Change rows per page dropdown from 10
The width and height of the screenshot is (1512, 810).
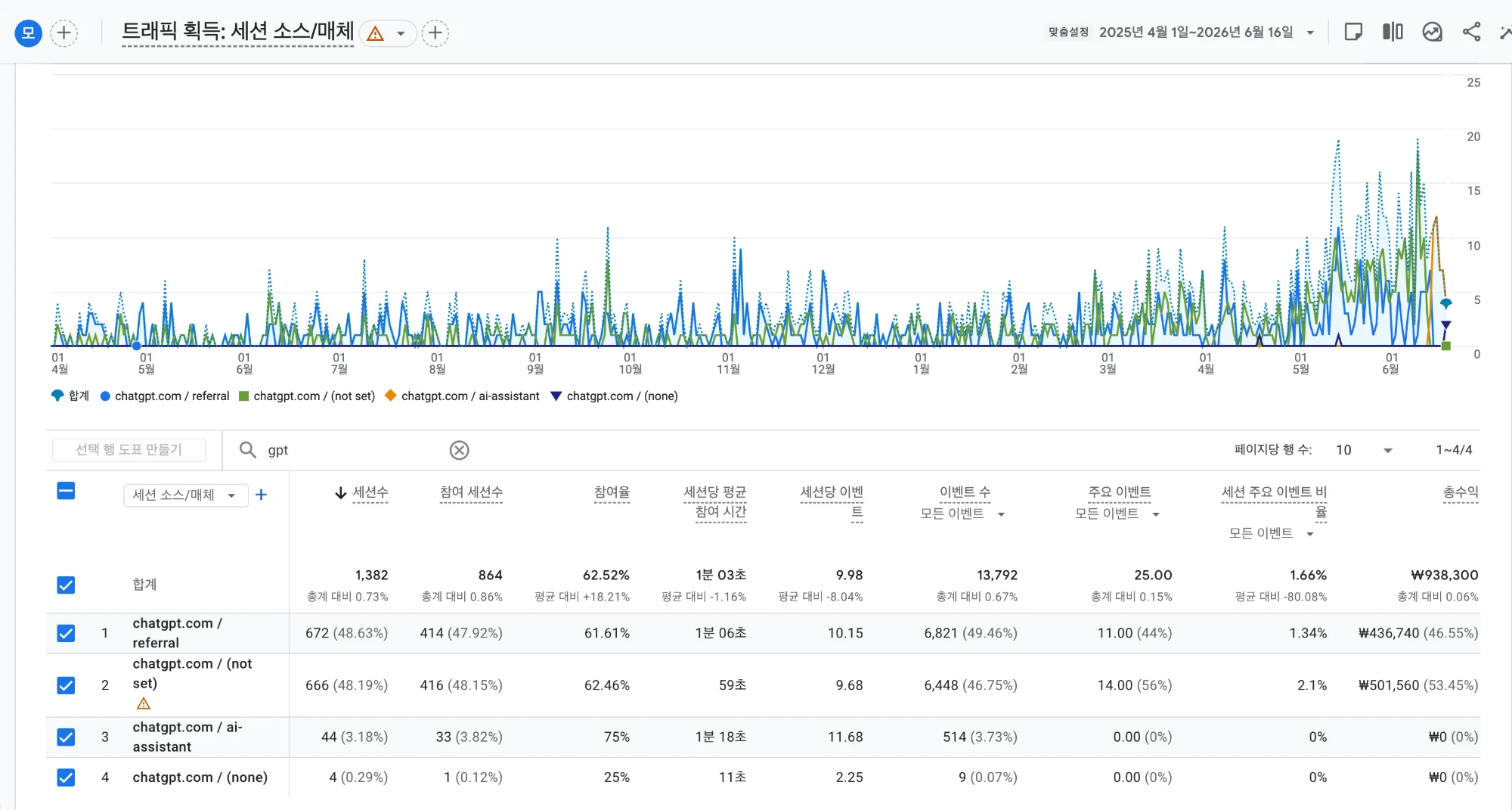[1364, 450]
